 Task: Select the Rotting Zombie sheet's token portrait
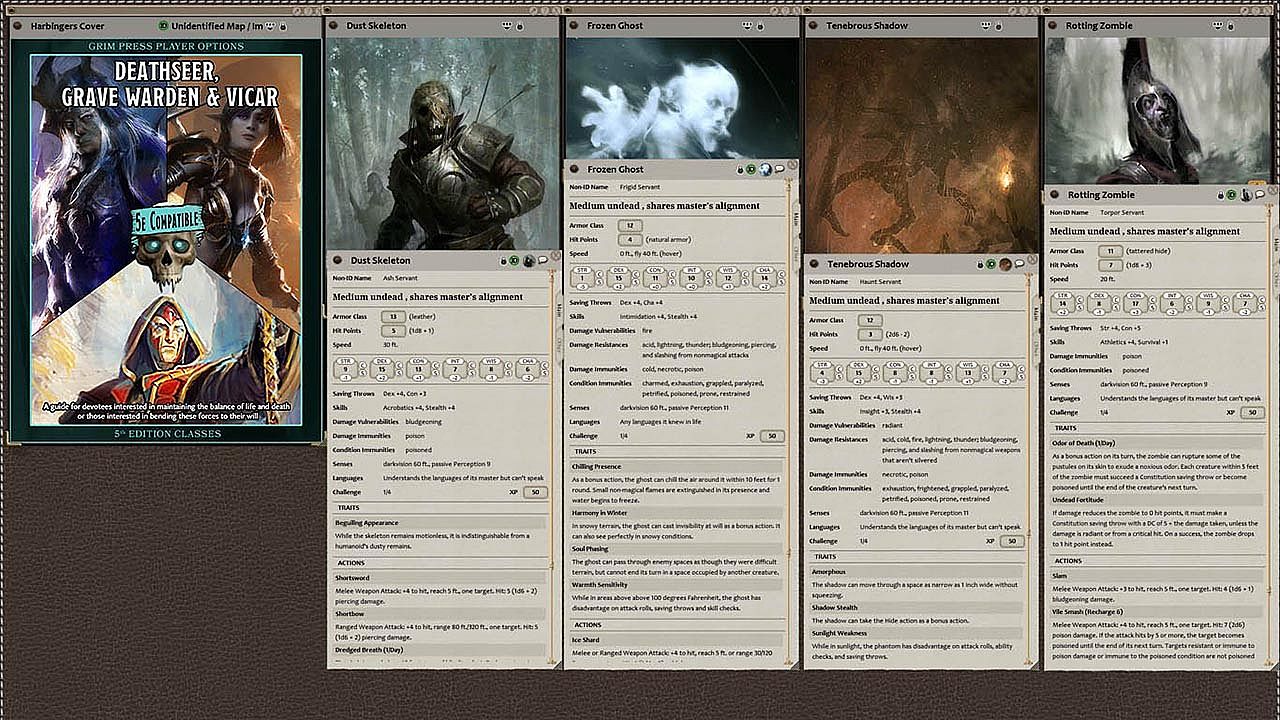(1245, 195)
